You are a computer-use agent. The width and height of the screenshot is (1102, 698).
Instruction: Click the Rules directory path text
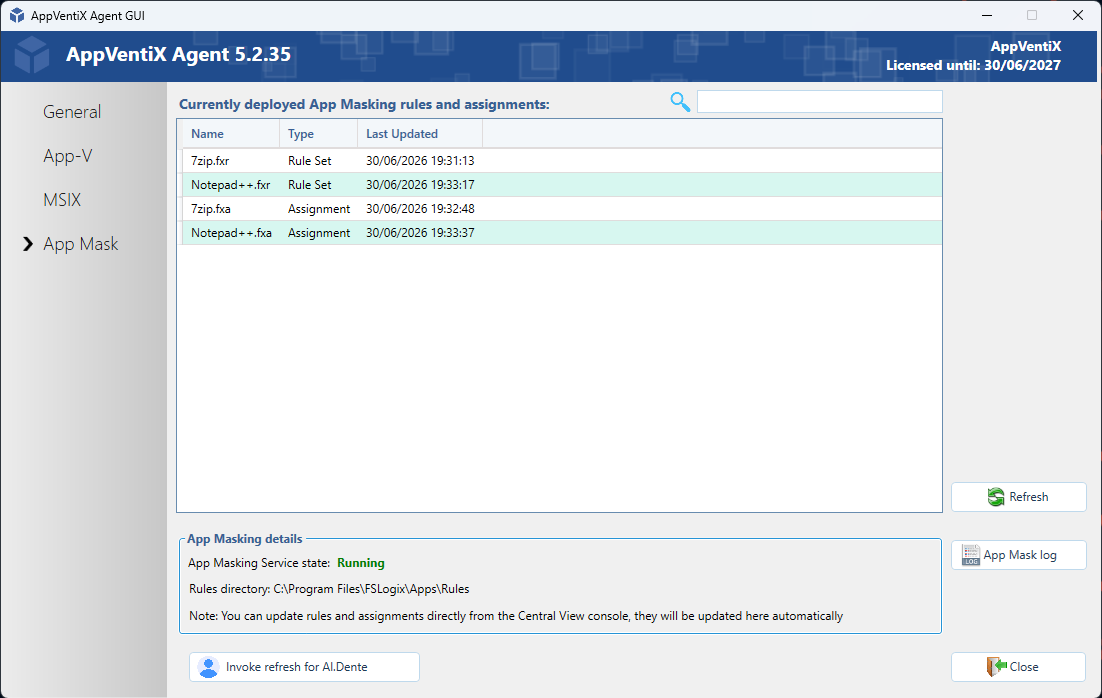pyautogui.click(x=371, y=589)
